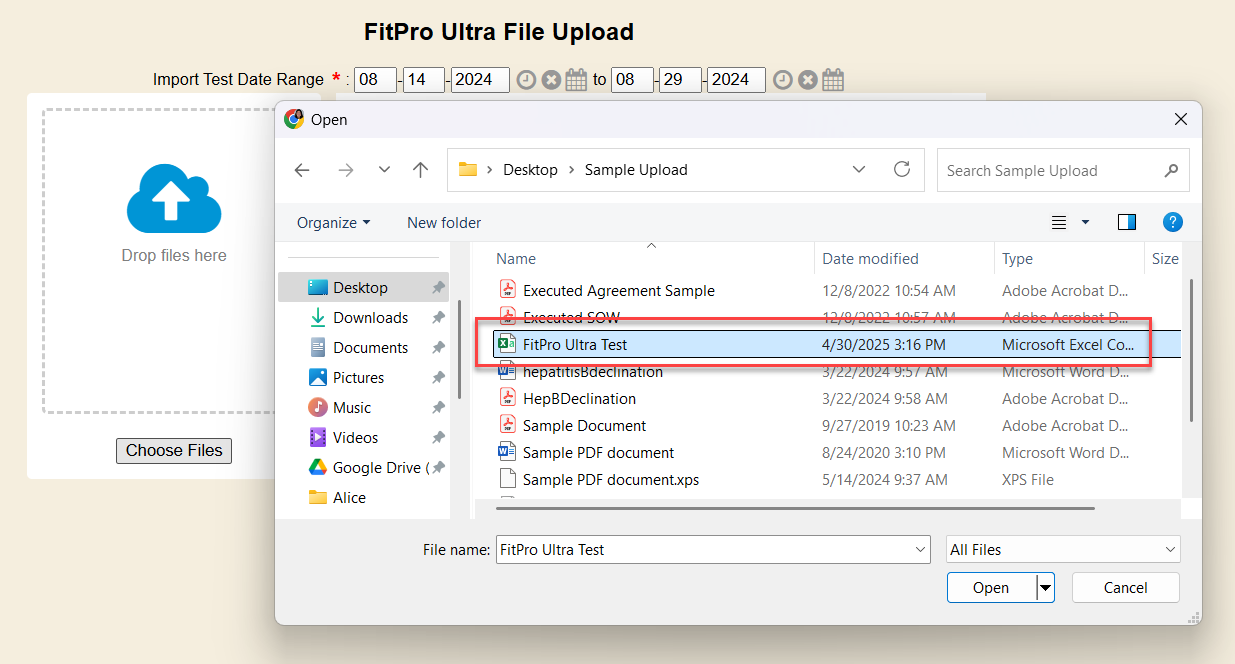Select Downloads in the navigation pane
The height and width of the screenshot is (664, 1235).
(370, 318)
